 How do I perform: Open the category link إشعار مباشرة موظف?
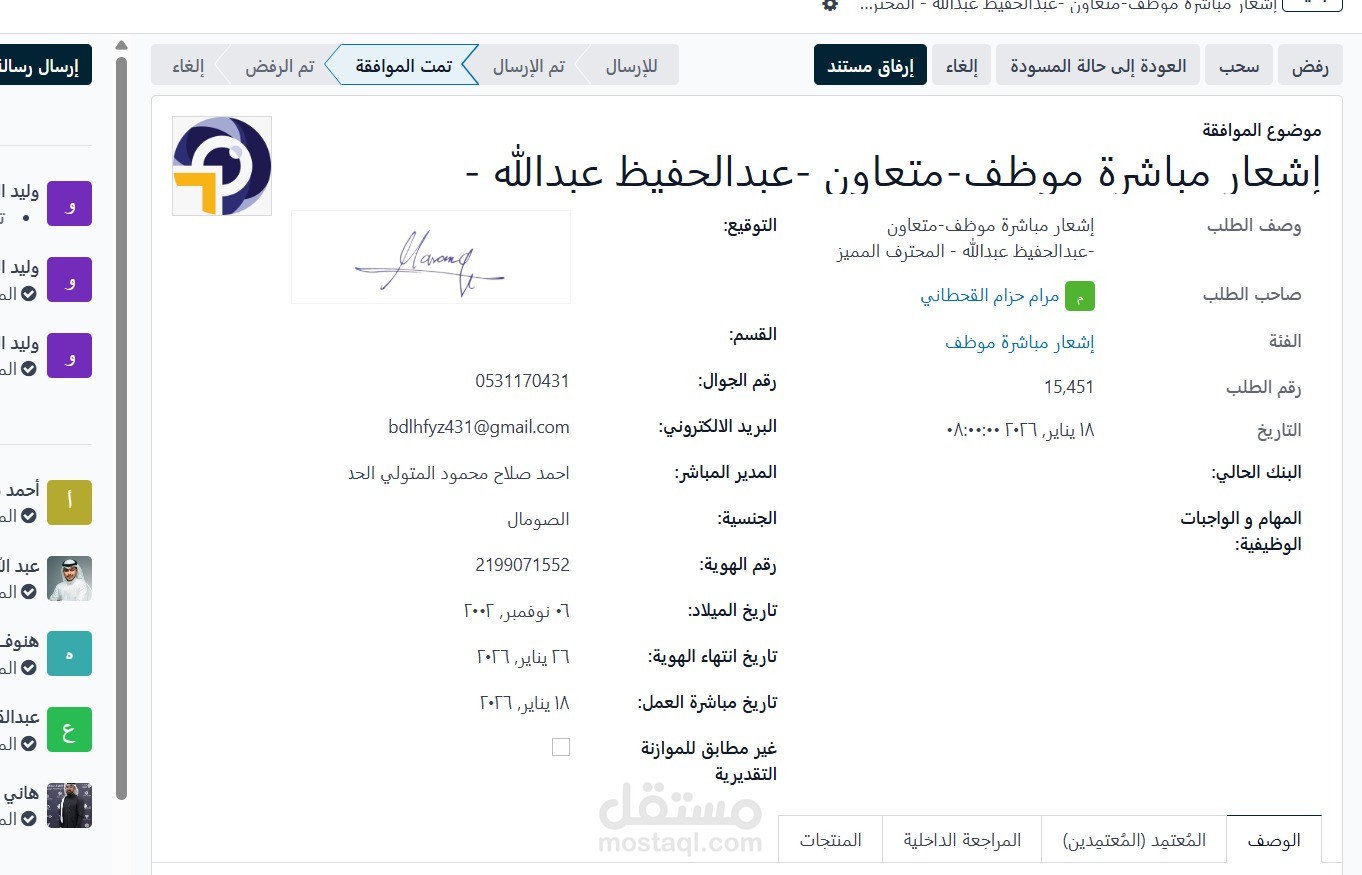(1019, 342)
